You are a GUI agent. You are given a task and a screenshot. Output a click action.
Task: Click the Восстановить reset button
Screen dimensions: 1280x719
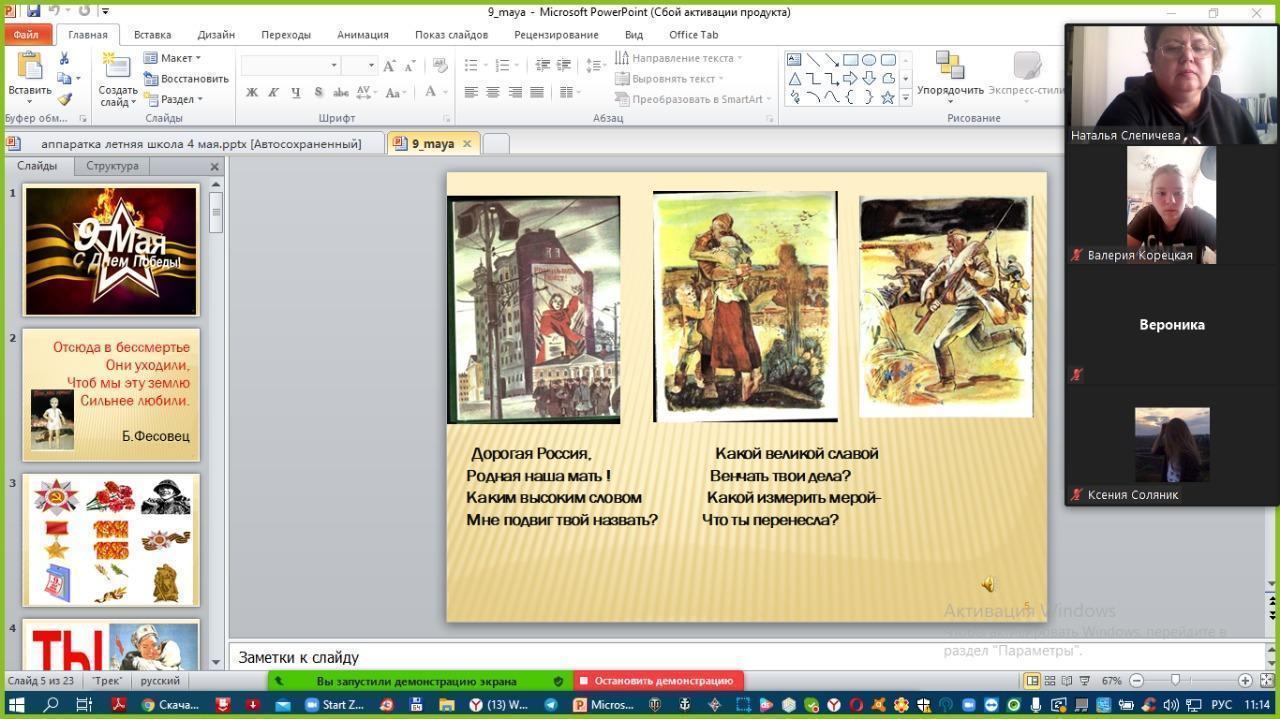[x=187, y=79]
